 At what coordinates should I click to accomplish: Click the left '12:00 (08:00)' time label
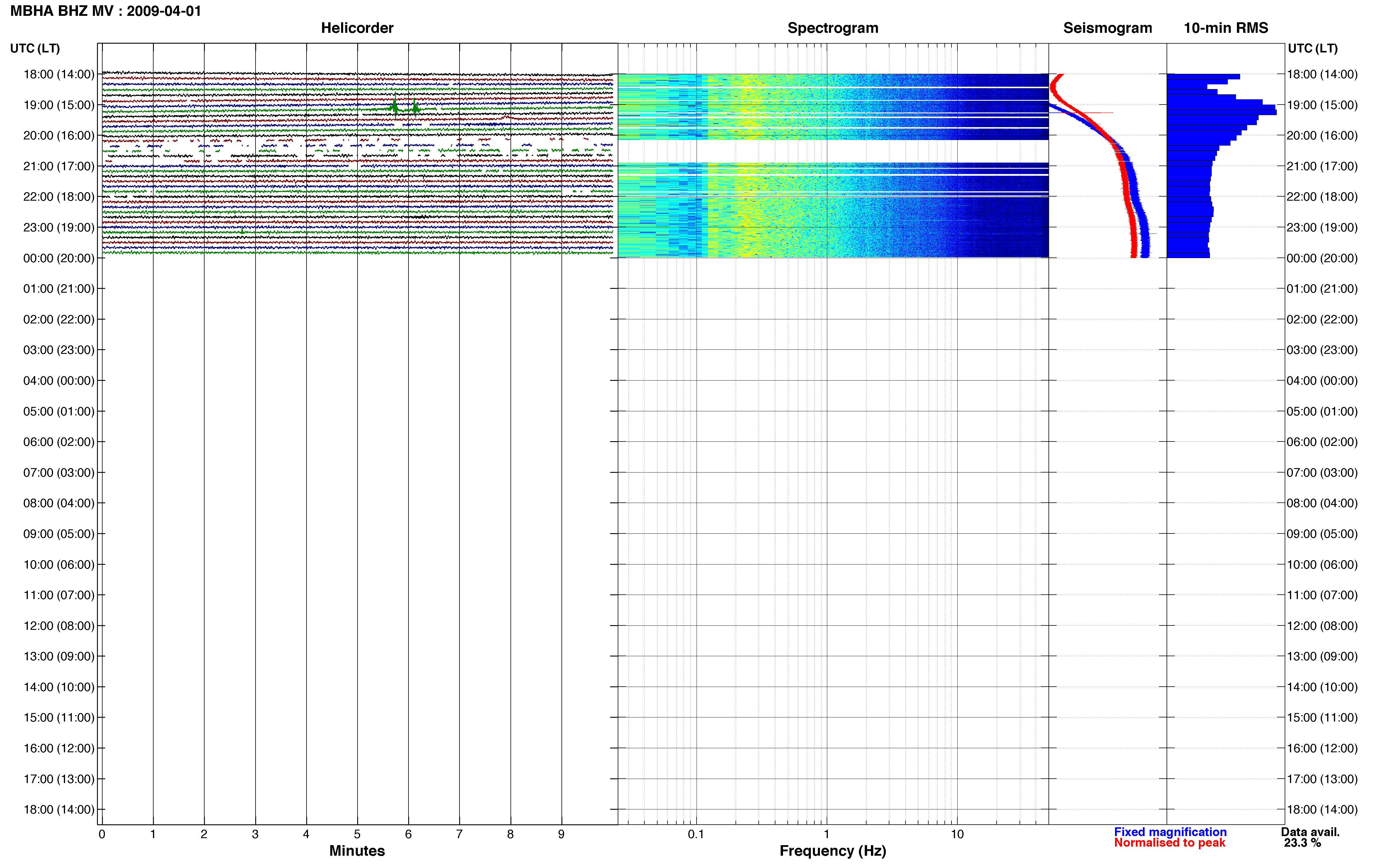click(x=59, y=626)
